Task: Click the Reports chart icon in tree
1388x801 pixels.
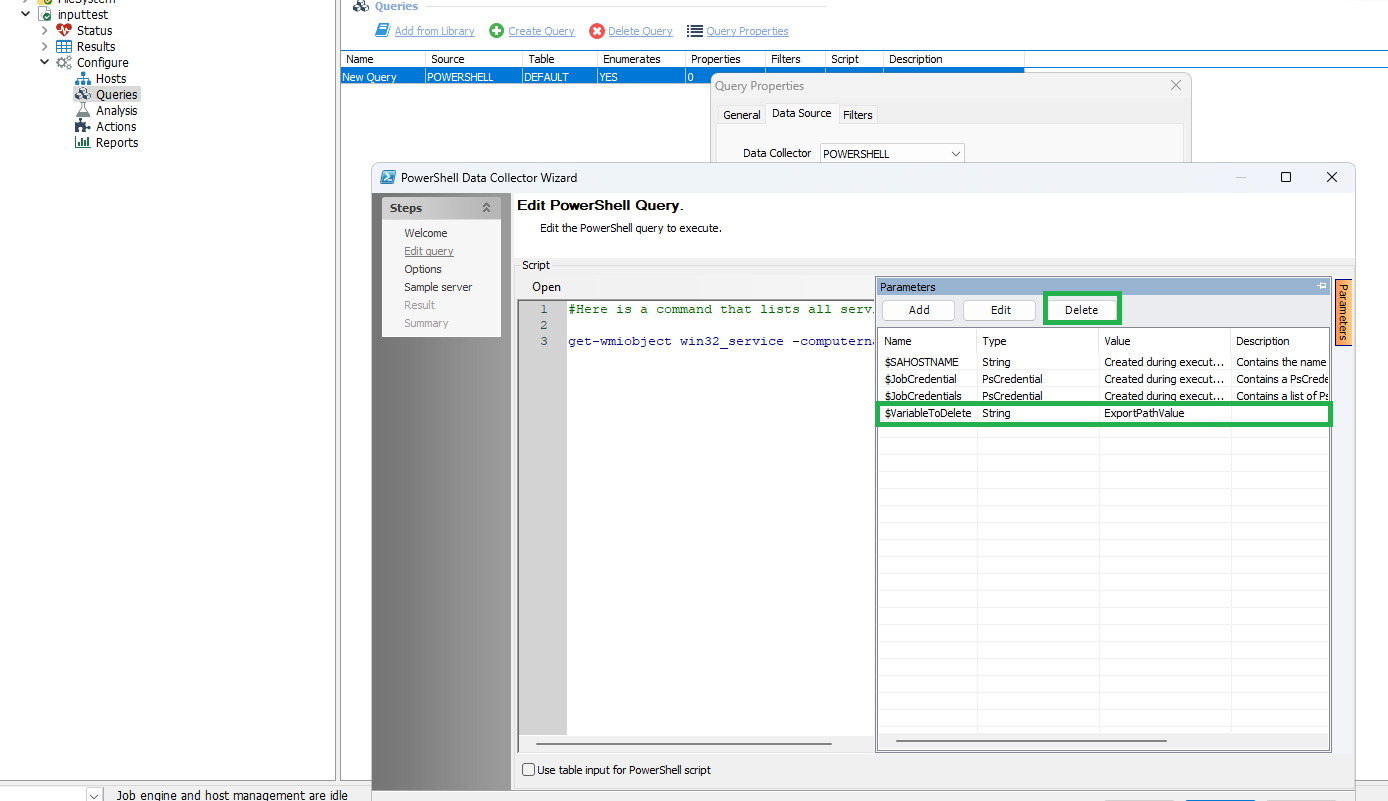Action: [x=83, y=143]
